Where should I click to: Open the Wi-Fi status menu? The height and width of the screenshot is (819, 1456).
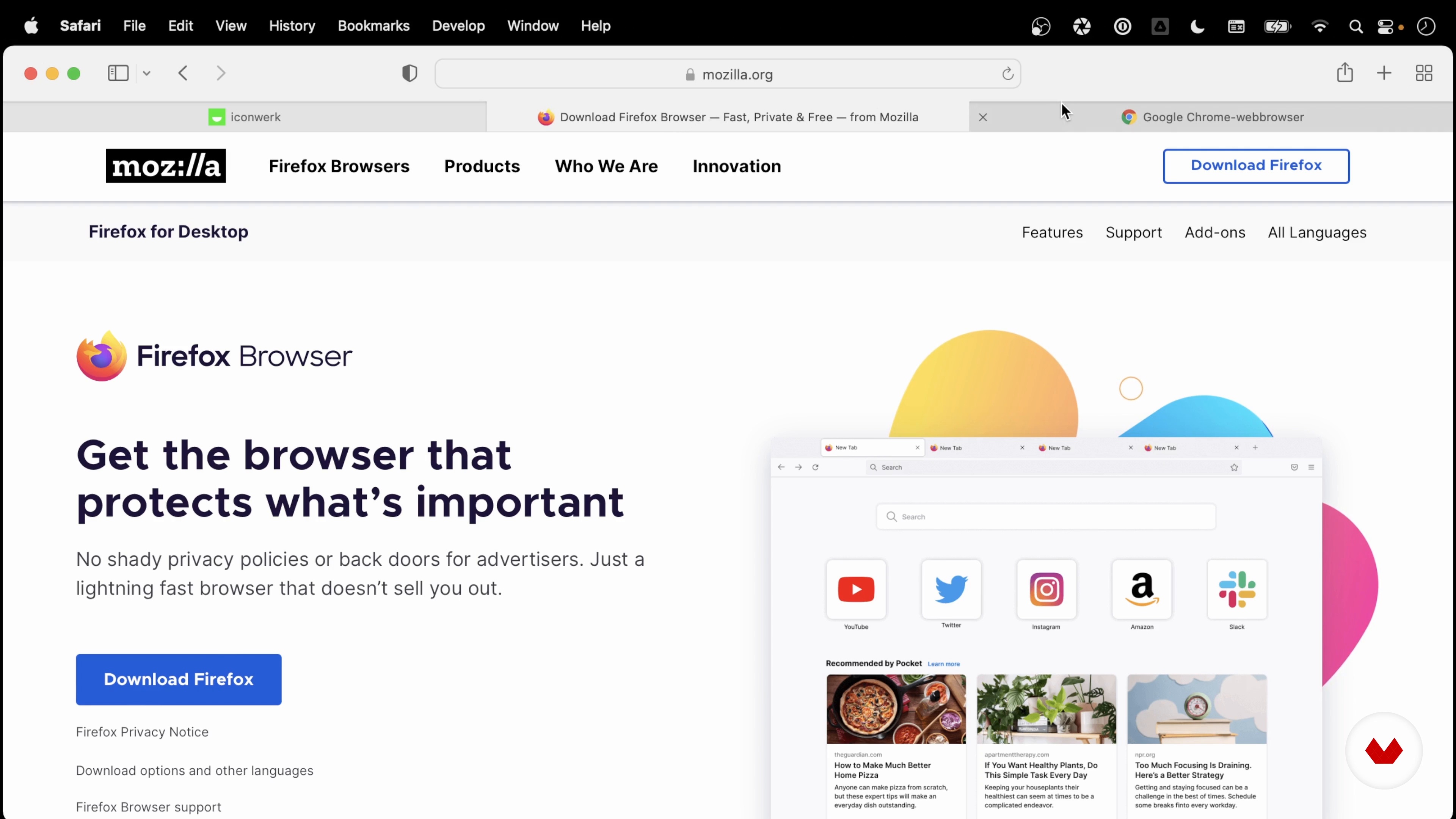pos(1319,26)
